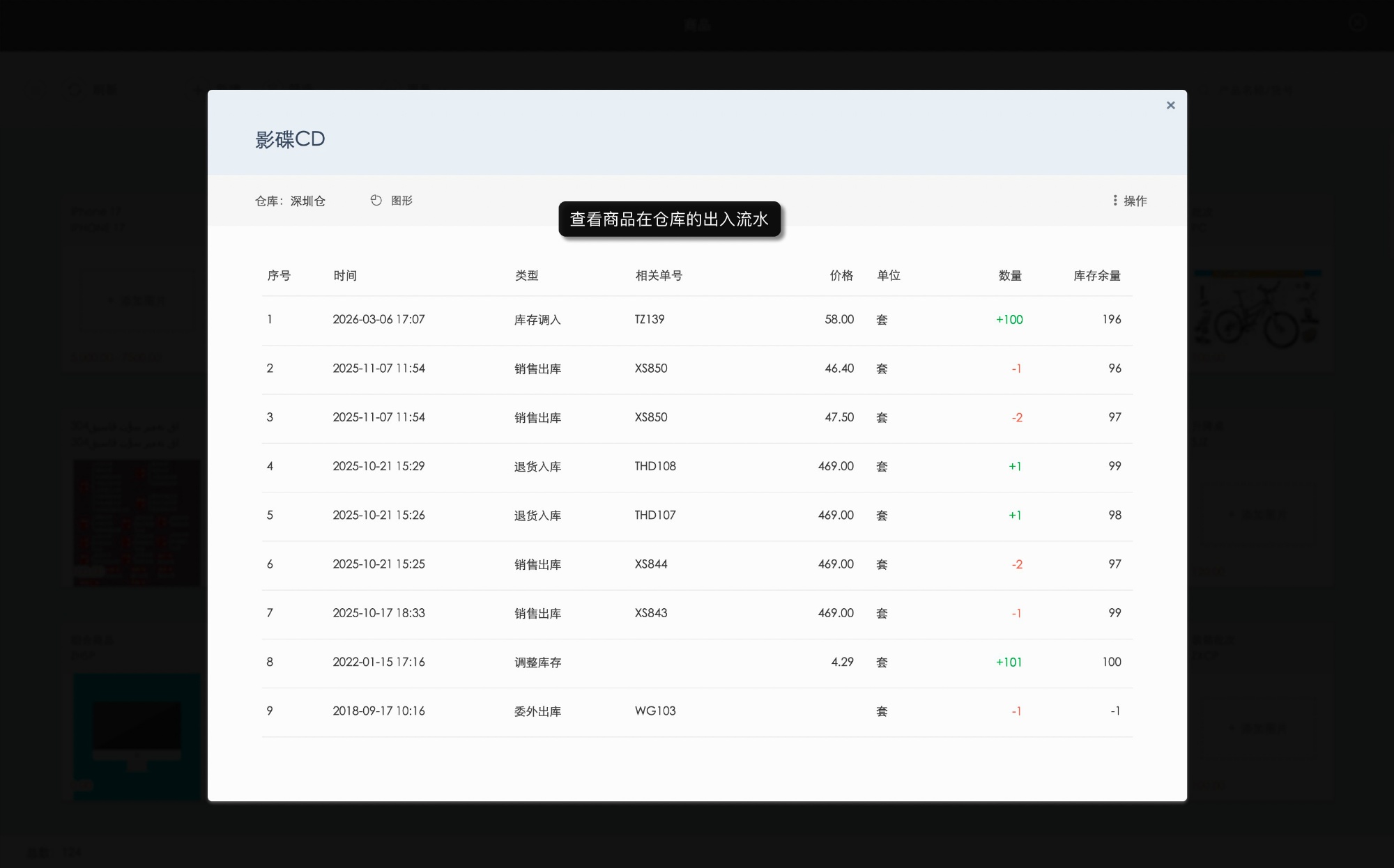Image resolution: width=1394 pixels, height=868 pixels.
Task: Select warehouse 深圳仓
Action: click(x=307, y=201)
